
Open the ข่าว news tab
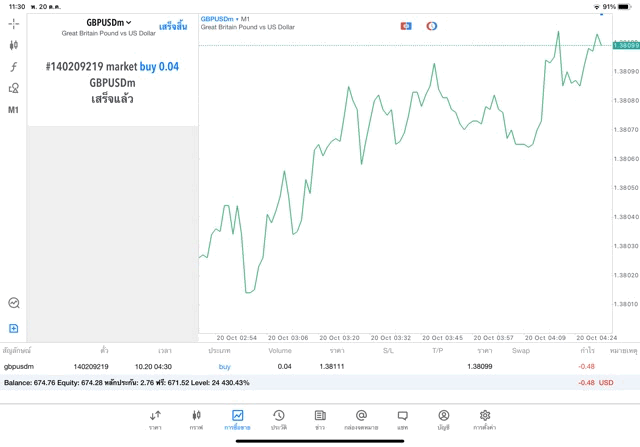pos(320,420)
